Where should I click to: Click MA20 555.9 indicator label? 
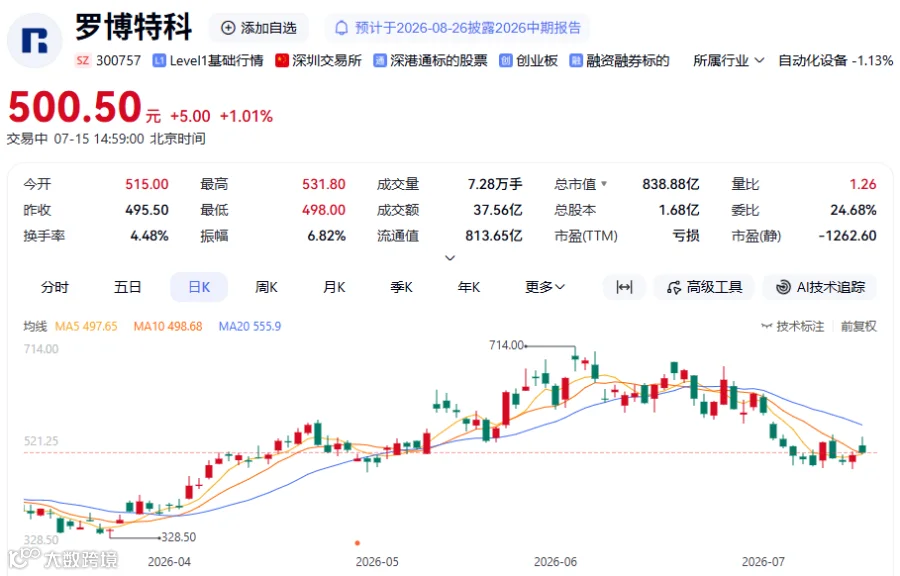click(x=250, y=326)
